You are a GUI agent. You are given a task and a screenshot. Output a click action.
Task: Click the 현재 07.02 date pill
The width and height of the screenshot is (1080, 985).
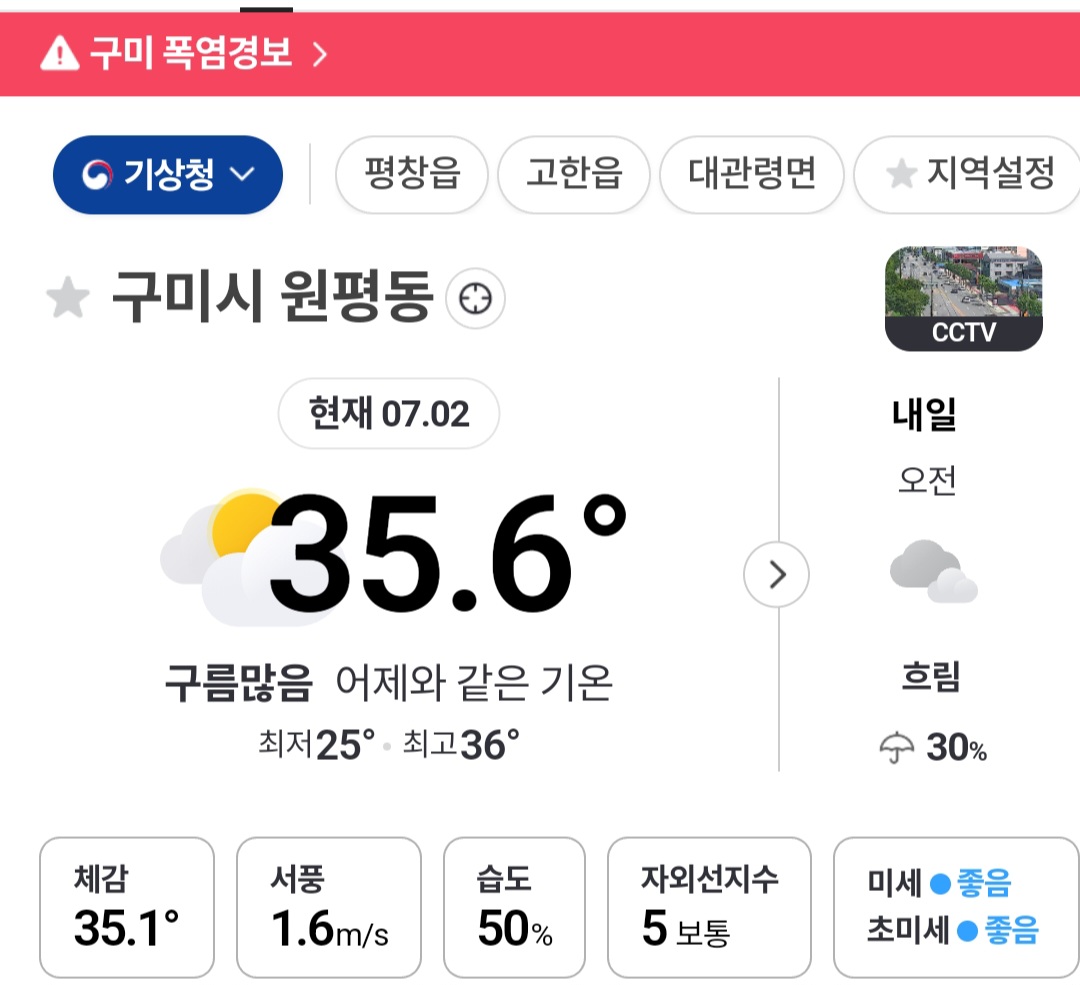388,413
